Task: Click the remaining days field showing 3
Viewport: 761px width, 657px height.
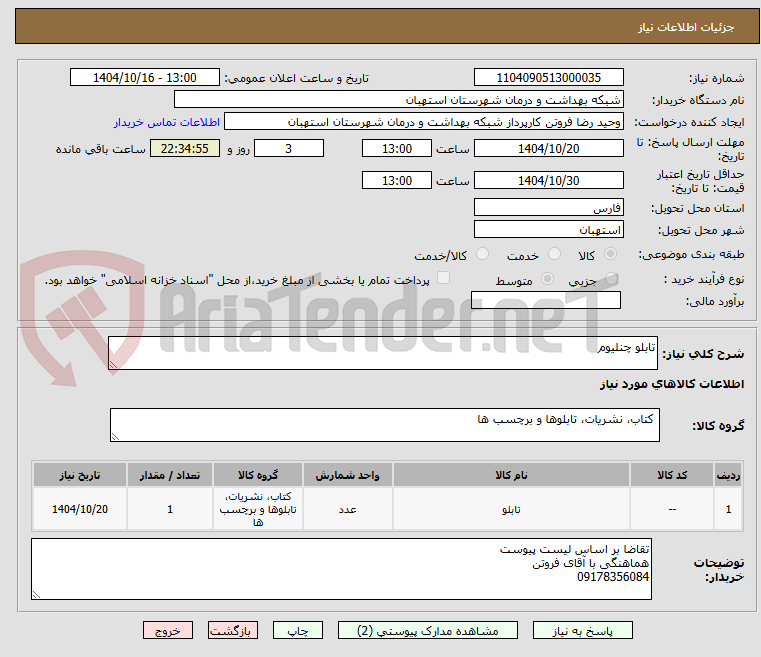Action: (x=289, y=148)
